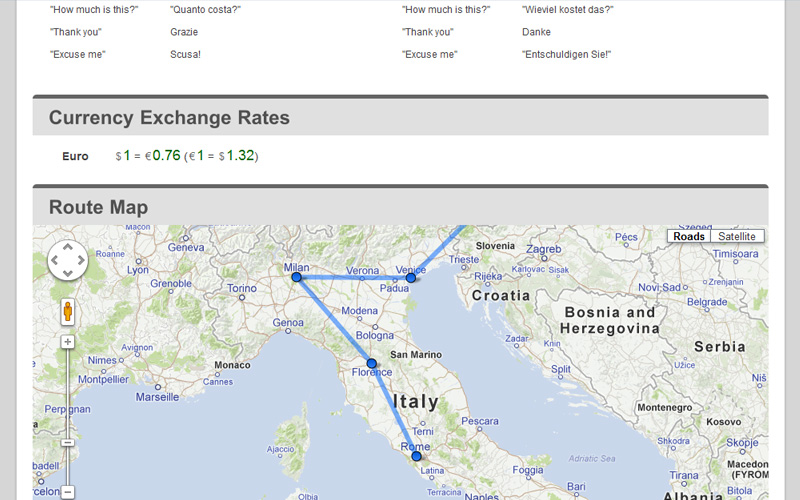Click the zoom slider handle
Screen dimensions: 800x500
coord(67,442)
